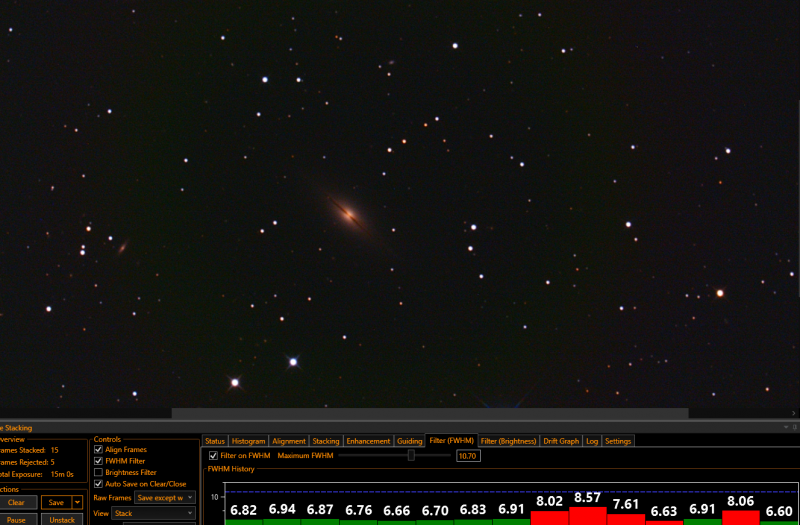Click the Maximum FWHM label

pyautogui.click(x=306, y=455)
